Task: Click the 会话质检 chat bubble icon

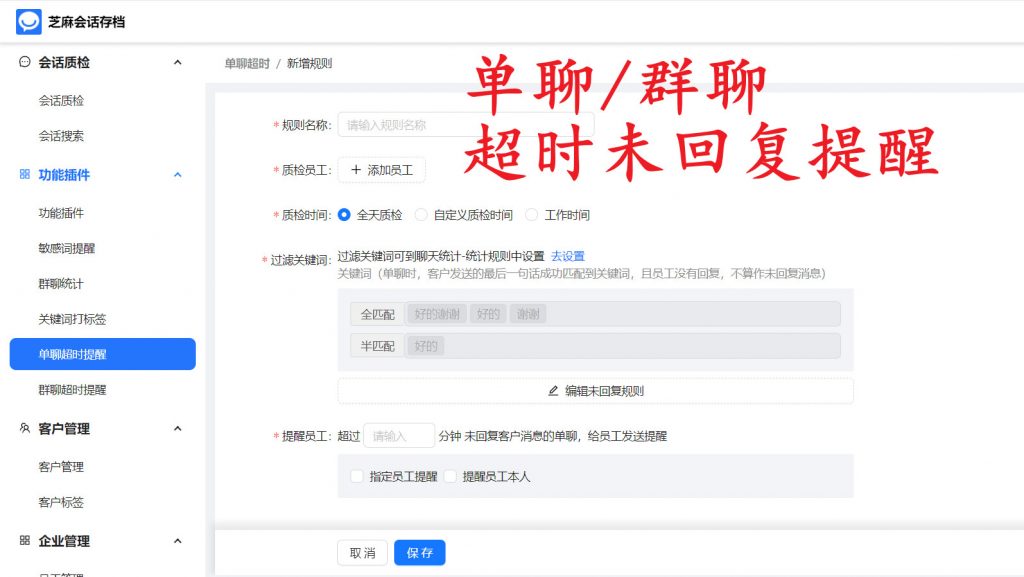Action: click(x=25, y=62)
